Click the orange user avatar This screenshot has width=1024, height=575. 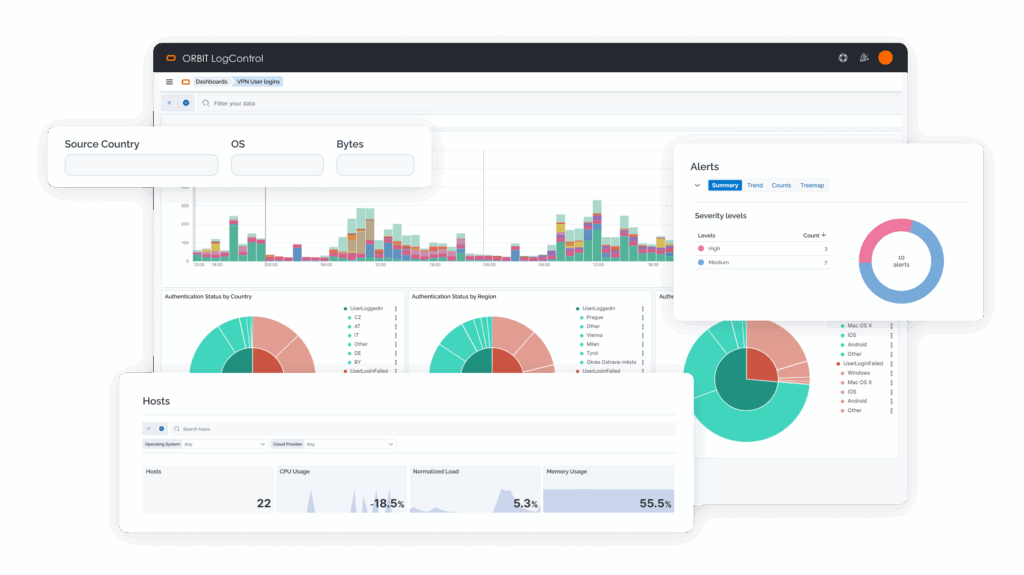885,58
